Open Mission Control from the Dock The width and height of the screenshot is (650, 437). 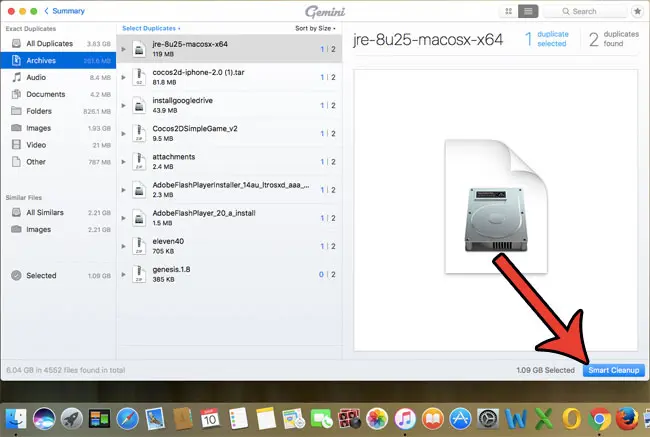pyautogui.click(x=99, y=419)
